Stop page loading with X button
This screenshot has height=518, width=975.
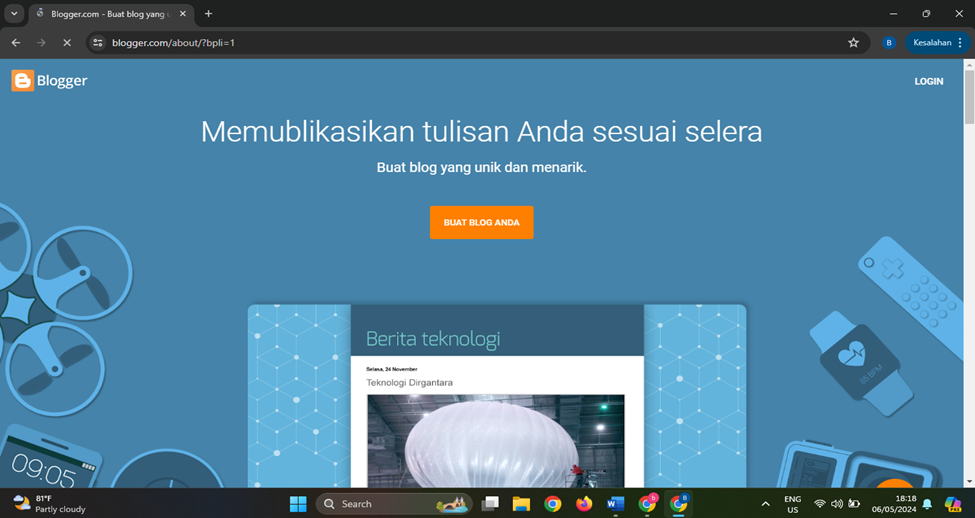[x=67, y=43]
